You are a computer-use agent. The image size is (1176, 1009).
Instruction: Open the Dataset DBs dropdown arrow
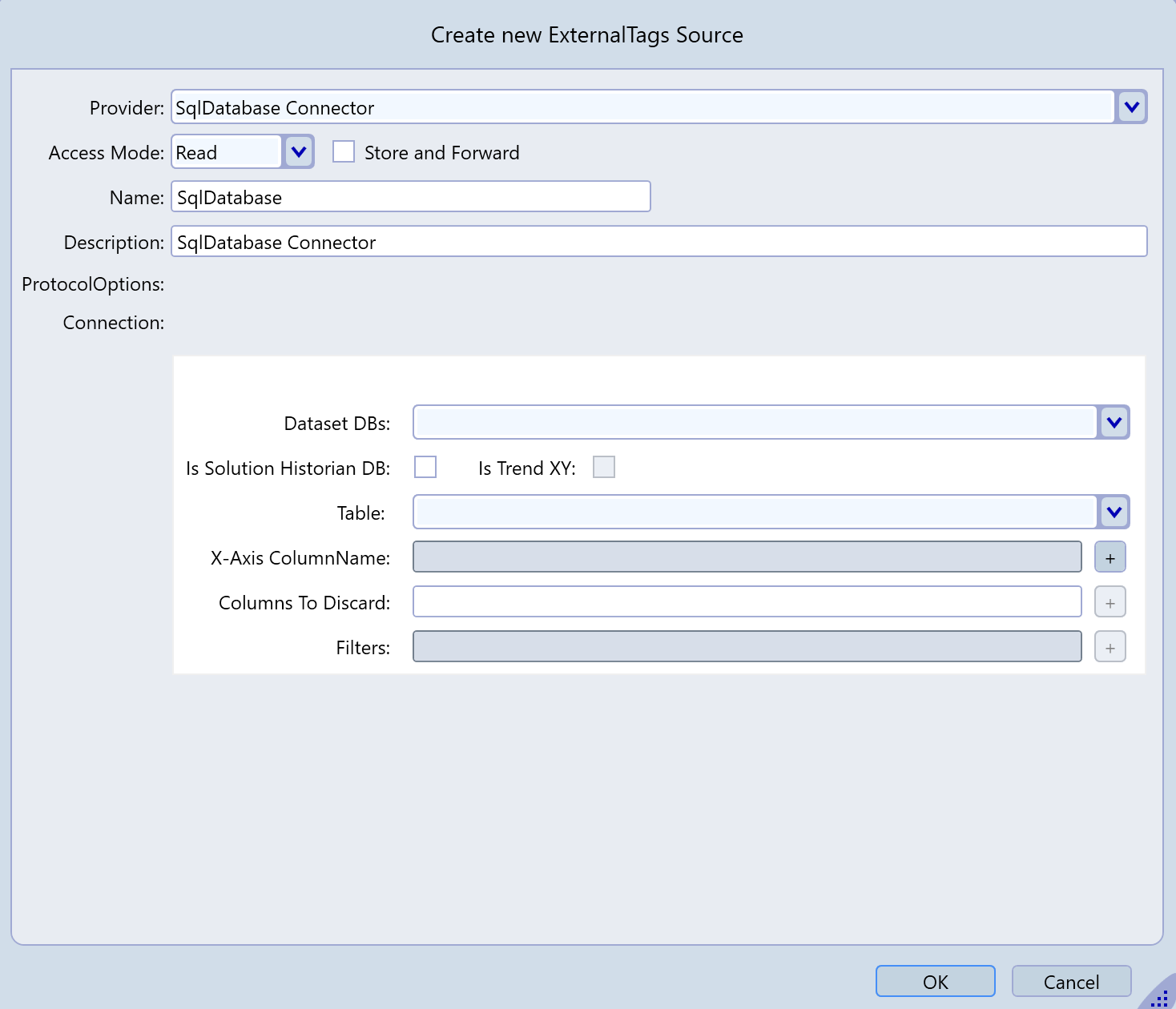click(1114, 423)
